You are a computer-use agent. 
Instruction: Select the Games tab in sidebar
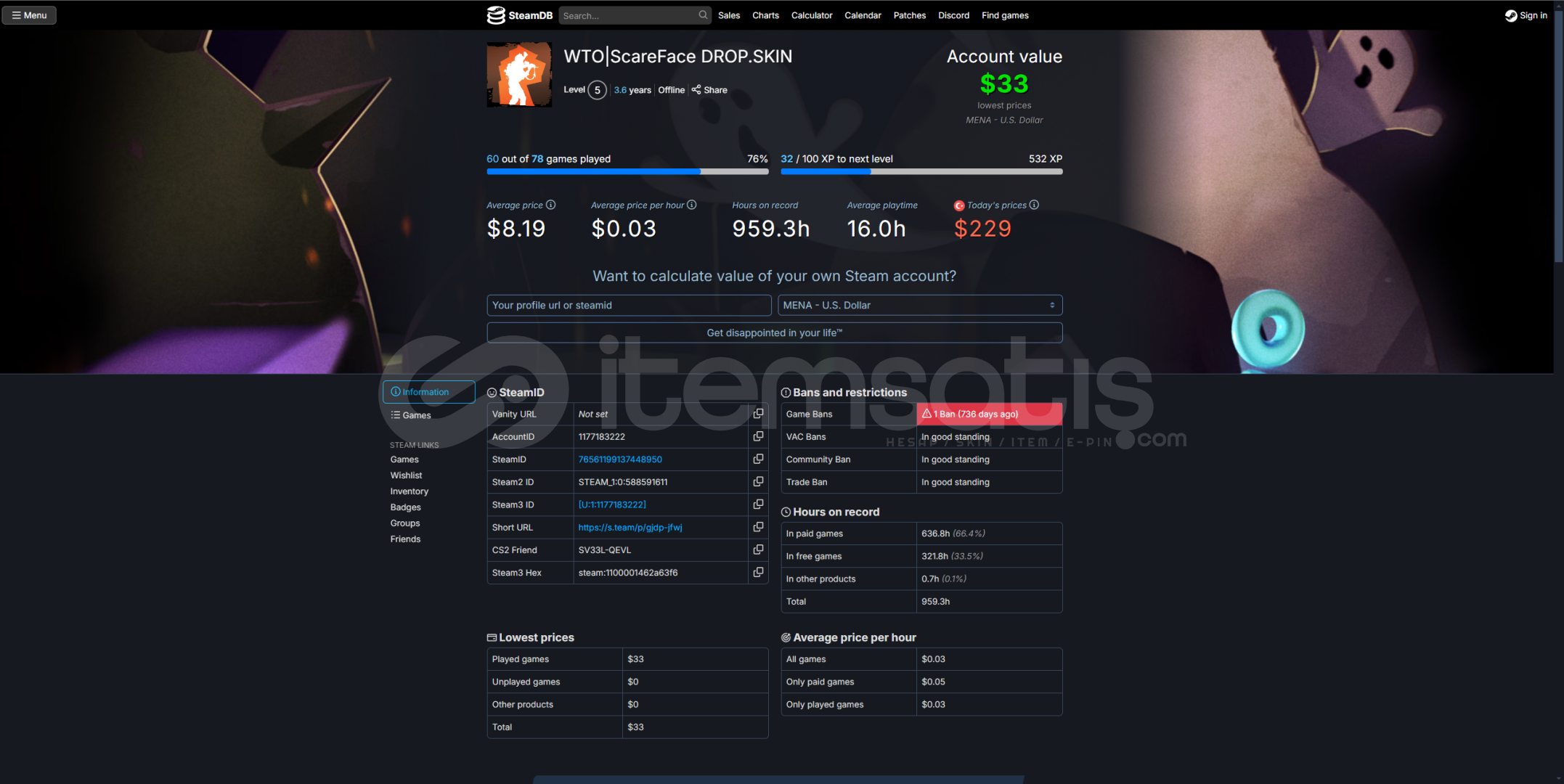tap(411, 415)
